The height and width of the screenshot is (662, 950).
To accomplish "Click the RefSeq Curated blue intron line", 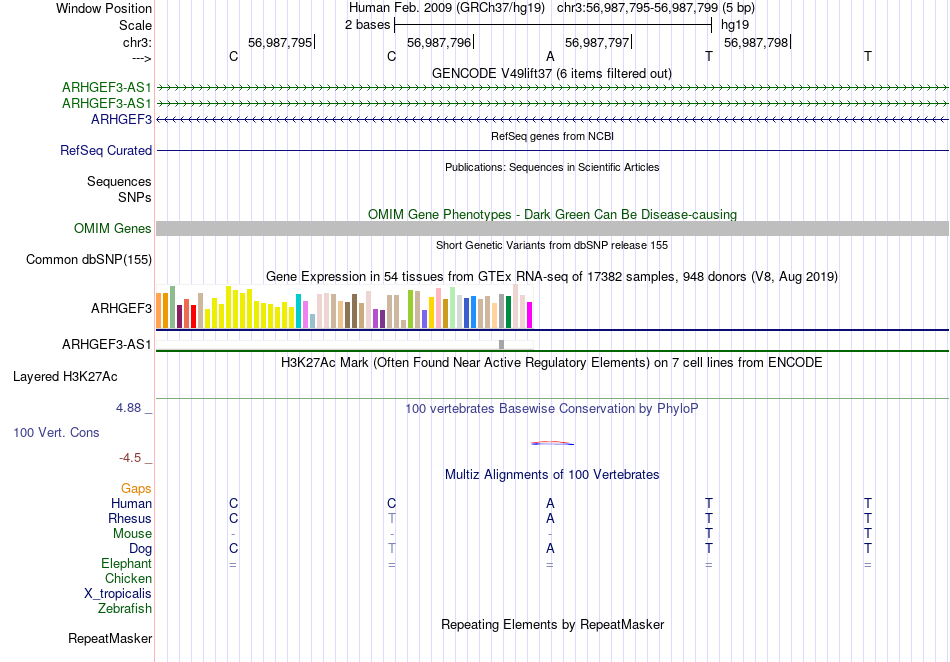I will pos(552,150).
